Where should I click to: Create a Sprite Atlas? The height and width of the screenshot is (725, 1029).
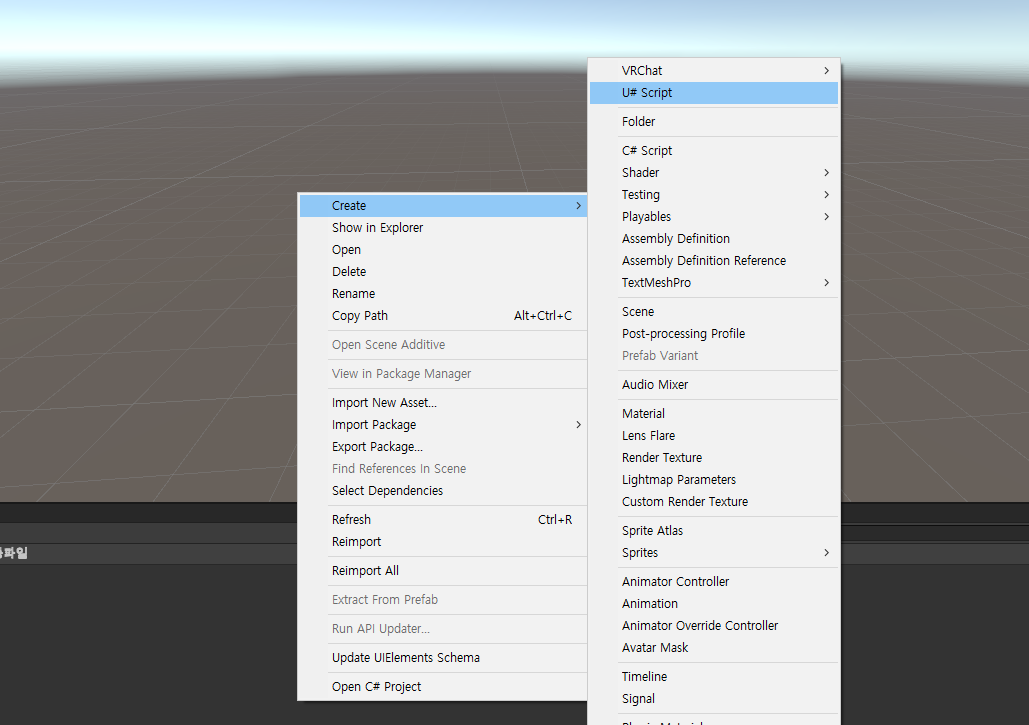[714, 530]
